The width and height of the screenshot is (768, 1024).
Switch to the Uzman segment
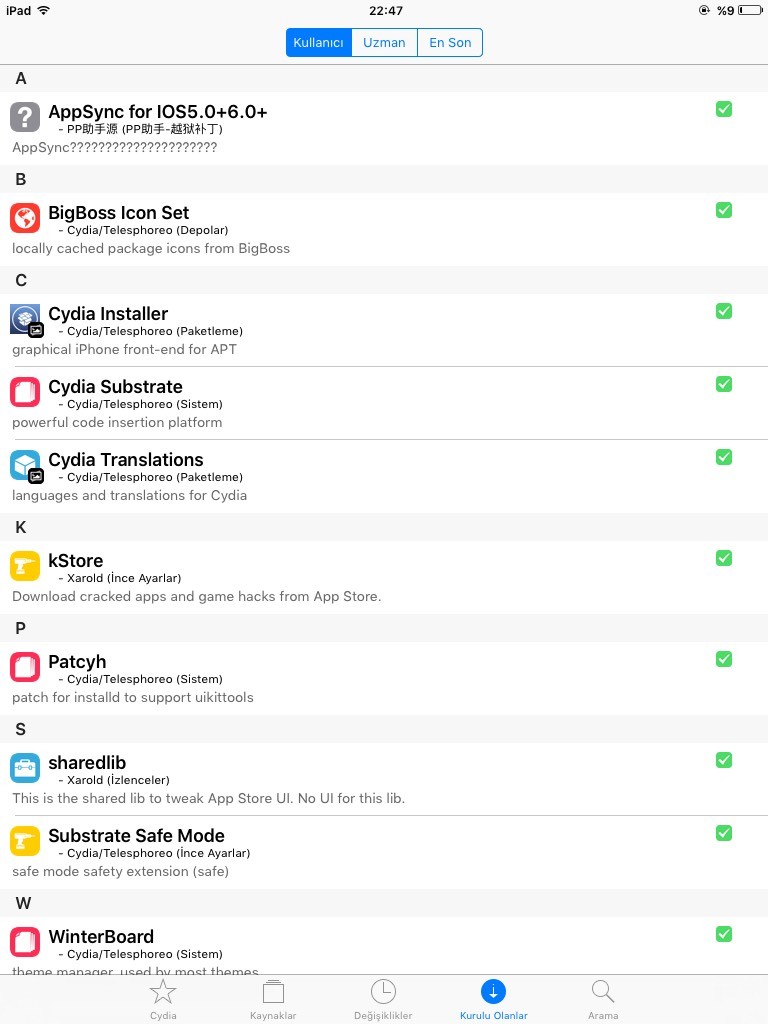[384, 42]
